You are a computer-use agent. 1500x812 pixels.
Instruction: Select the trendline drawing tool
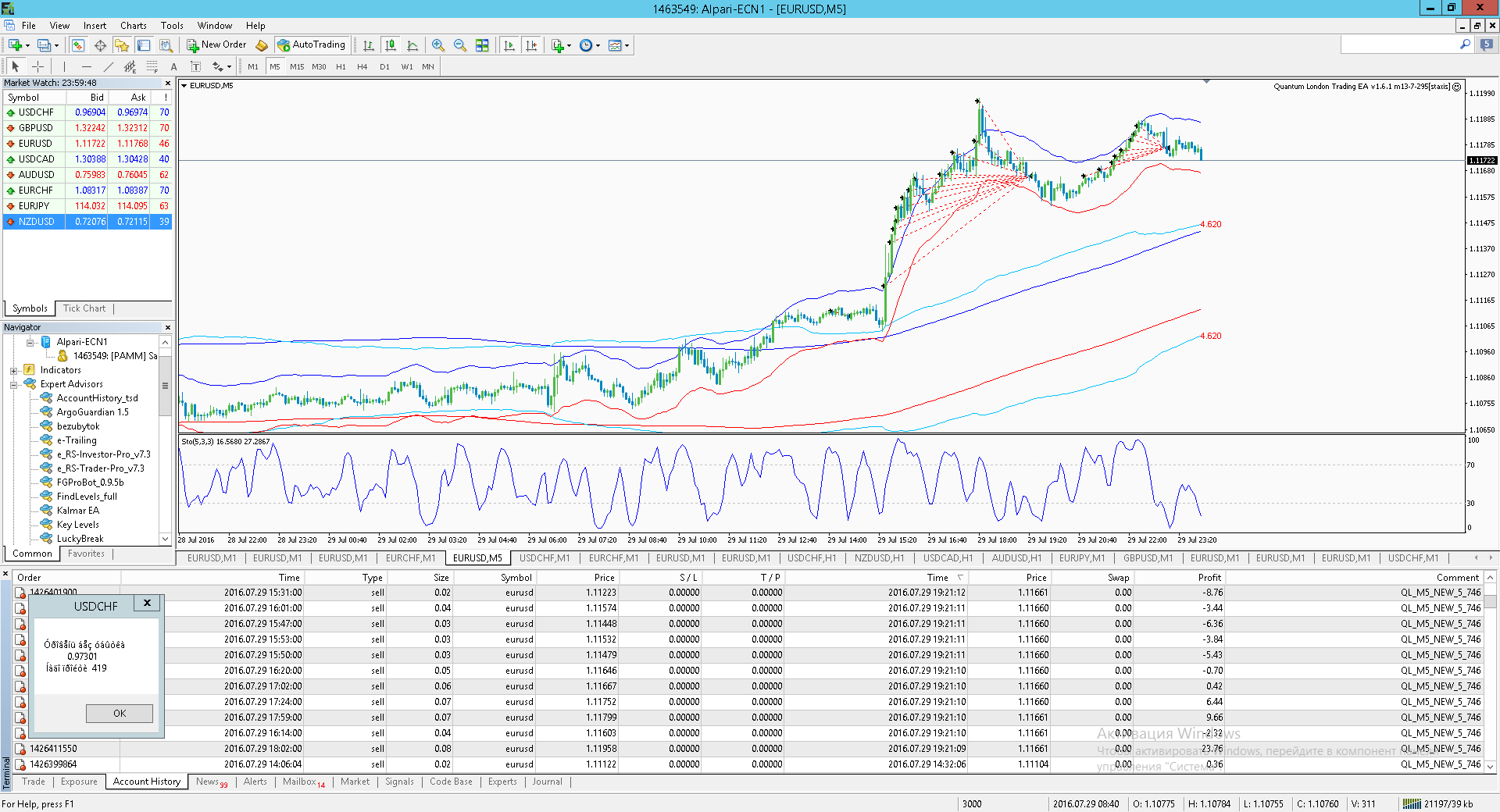click(108, 66)
